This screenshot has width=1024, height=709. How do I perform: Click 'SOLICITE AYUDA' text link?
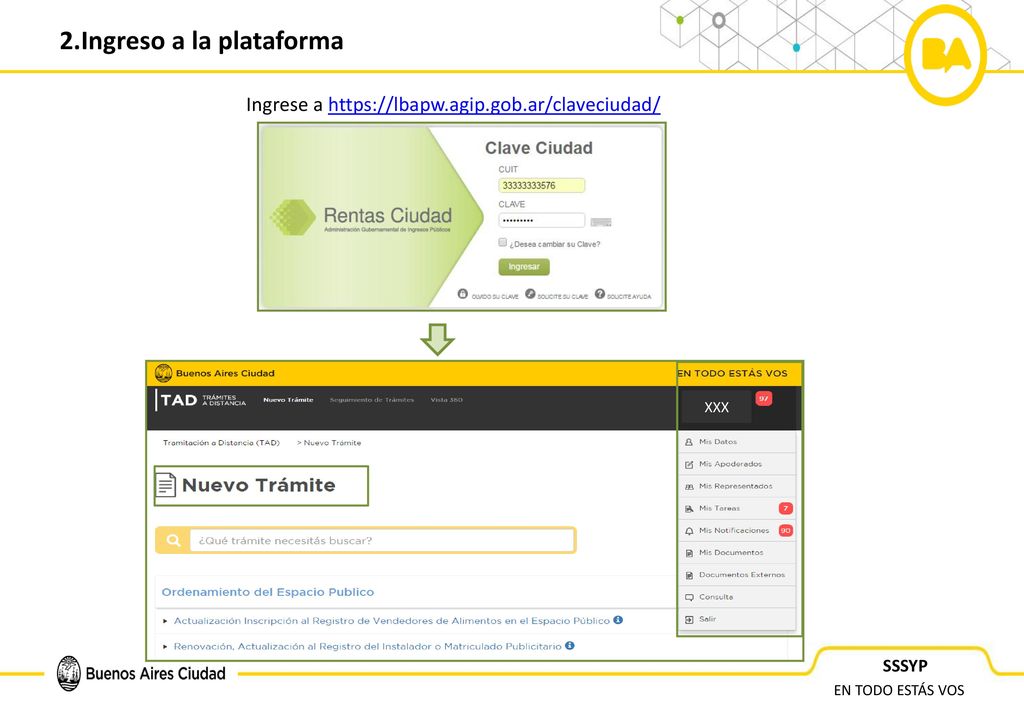coord(629,296)
